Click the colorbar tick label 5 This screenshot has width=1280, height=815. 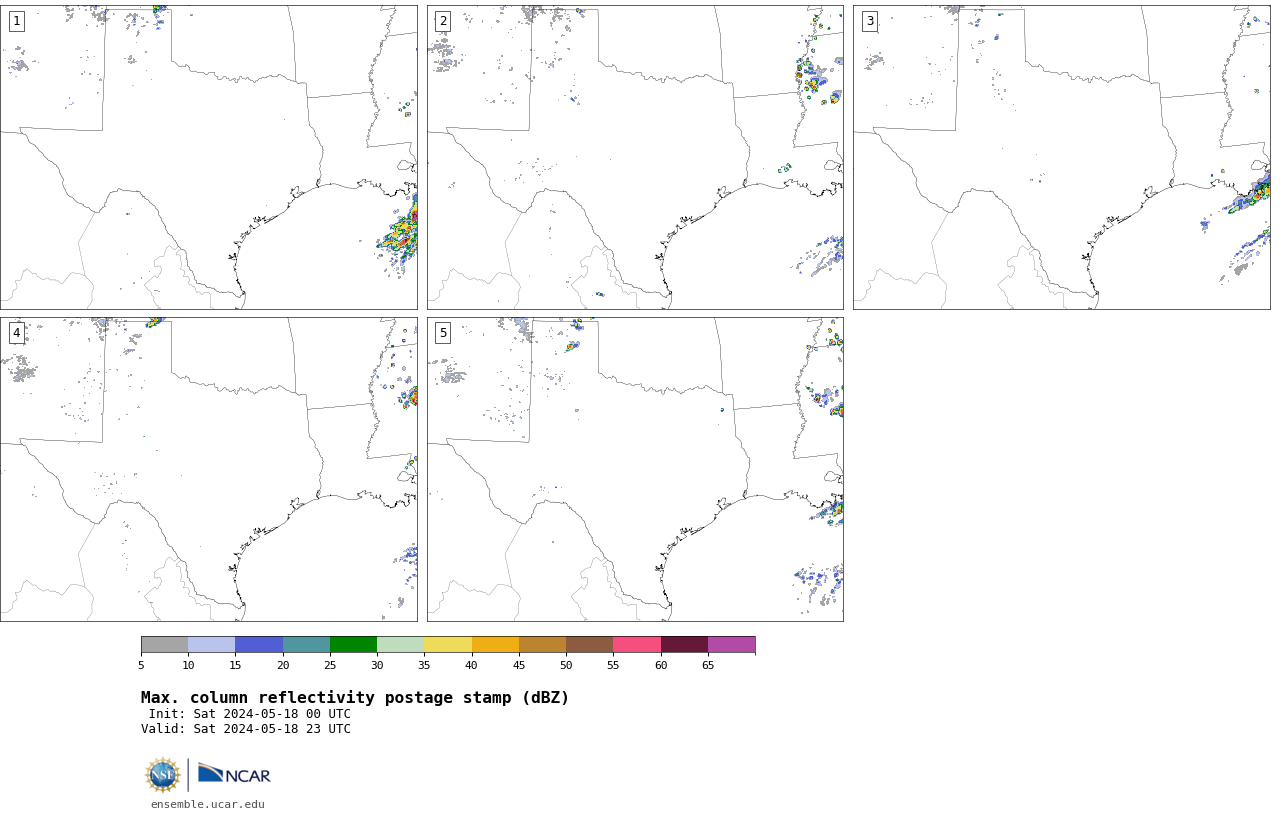tap(141, 665)
